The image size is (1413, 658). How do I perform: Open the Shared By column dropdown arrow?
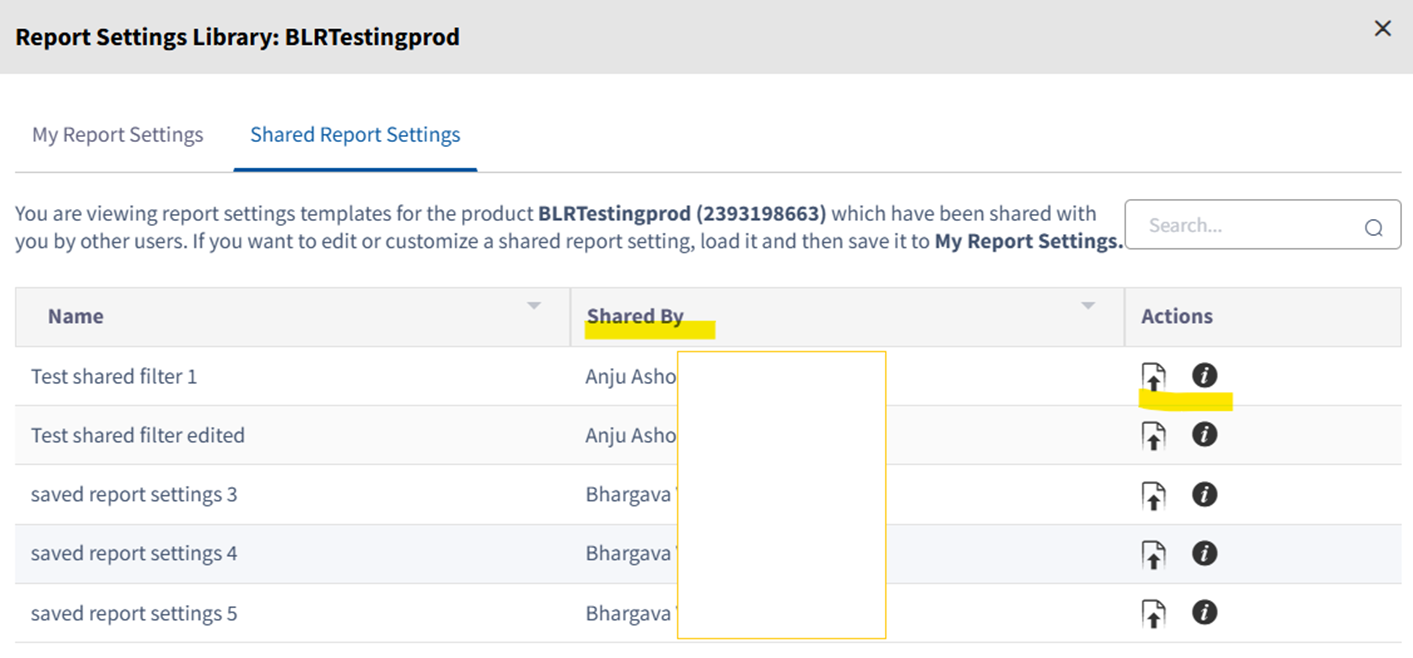1088,305
